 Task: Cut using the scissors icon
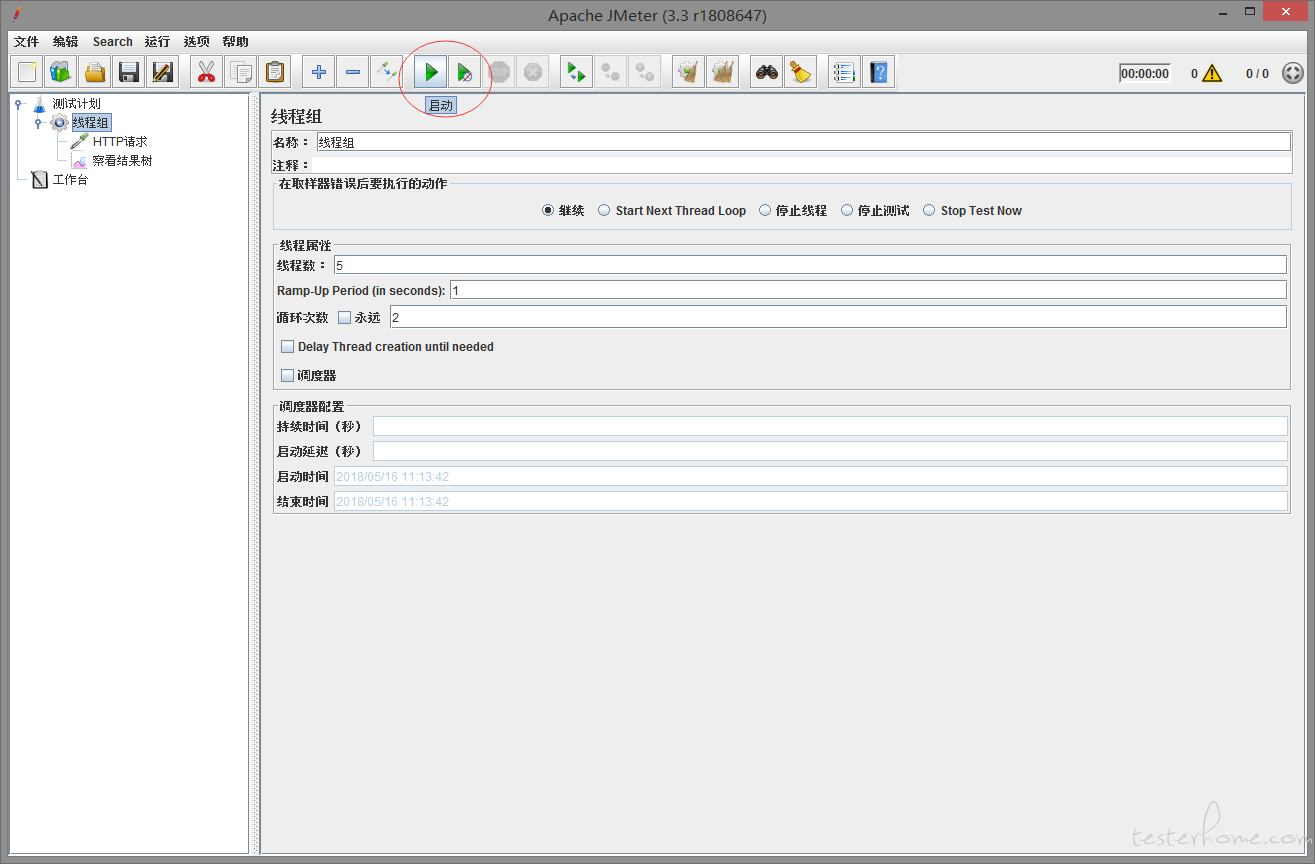click(207, 72)
